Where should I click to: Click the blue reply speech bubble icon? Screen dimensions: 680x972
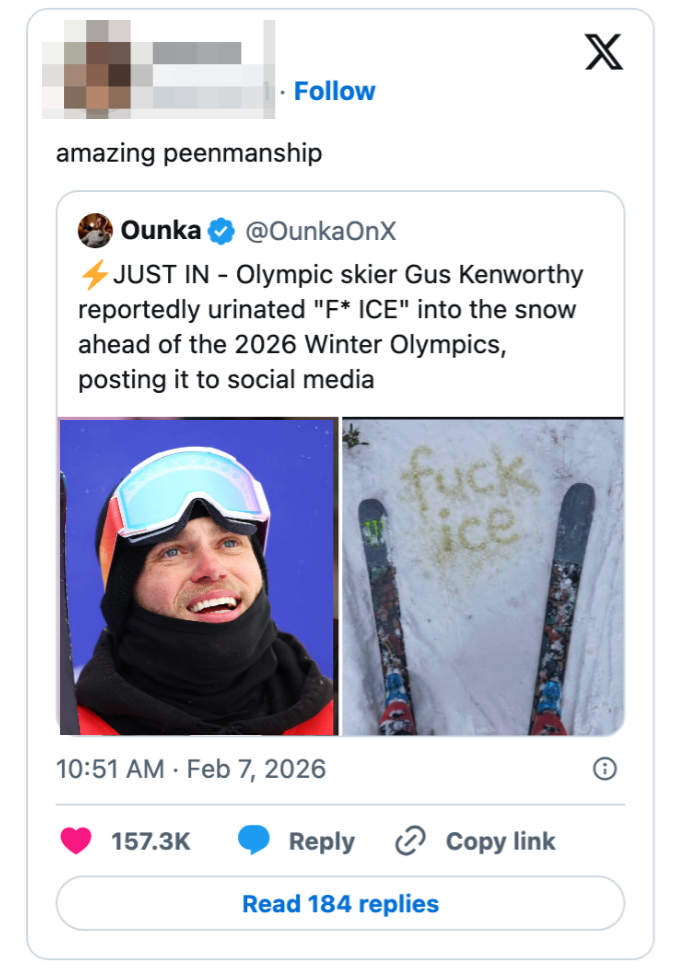click(x=254, y=841)
